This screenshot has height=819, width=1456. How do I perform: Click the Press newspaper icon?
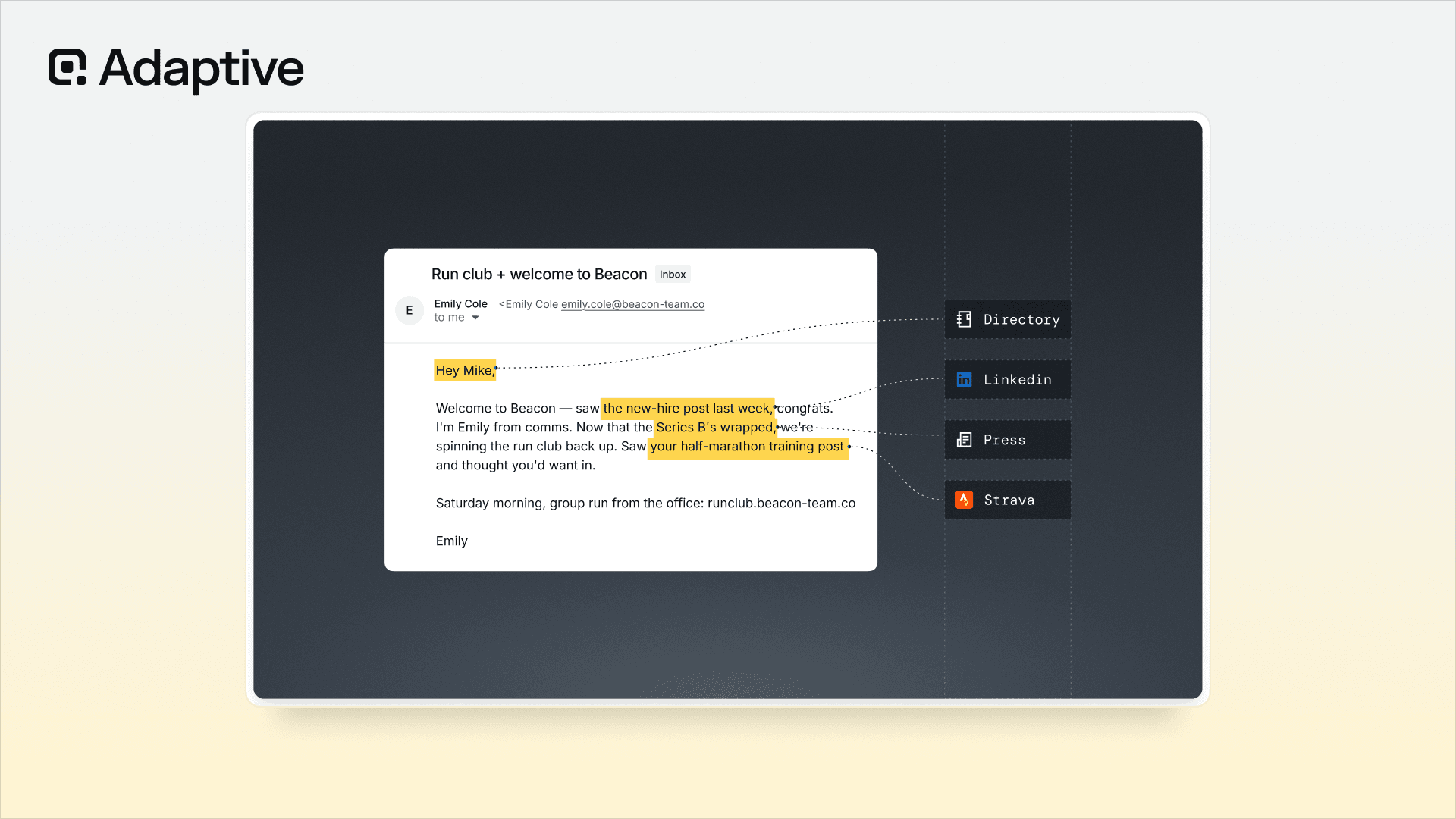coord(964,440)
